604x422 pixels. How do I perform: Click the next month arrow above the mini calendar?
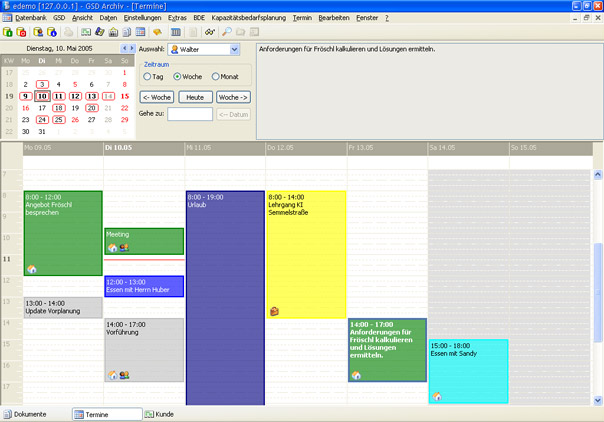[131, 48]
